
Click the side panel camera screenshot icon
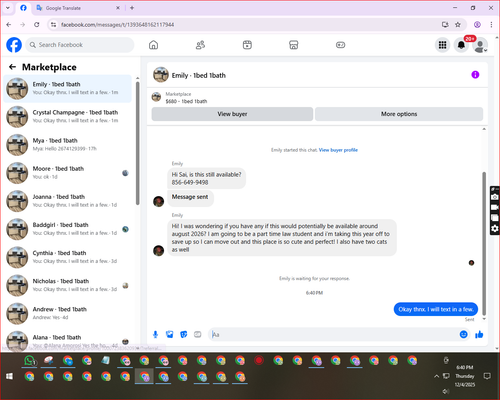(x=495, y=197)
